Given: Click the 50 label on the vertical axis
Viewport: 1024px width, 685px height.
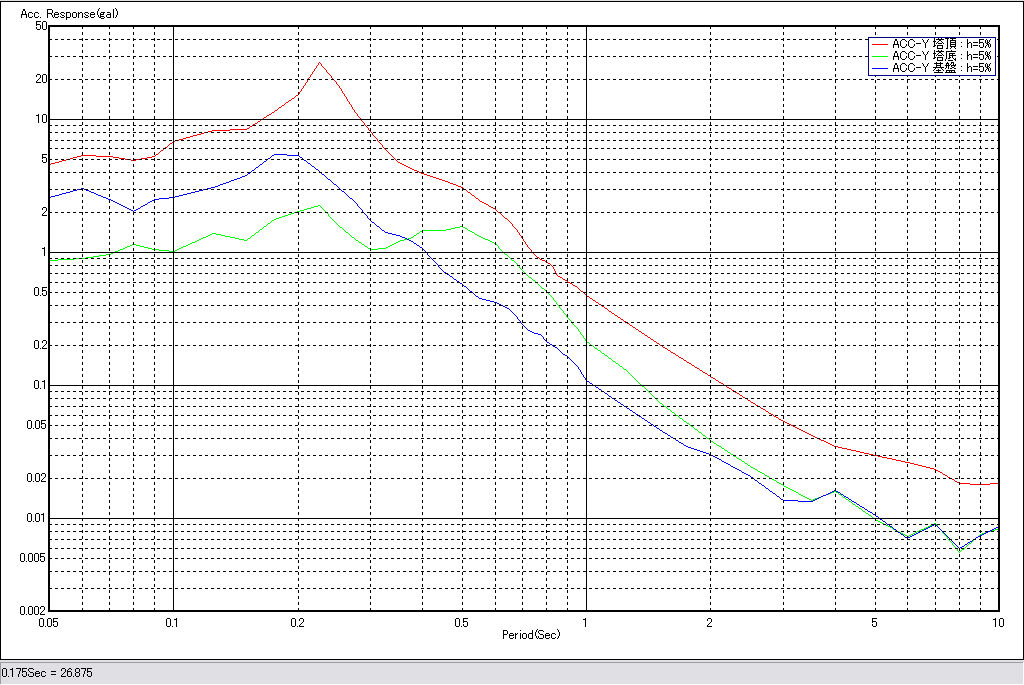Looking at the screenshot, I should coord(41,26).
